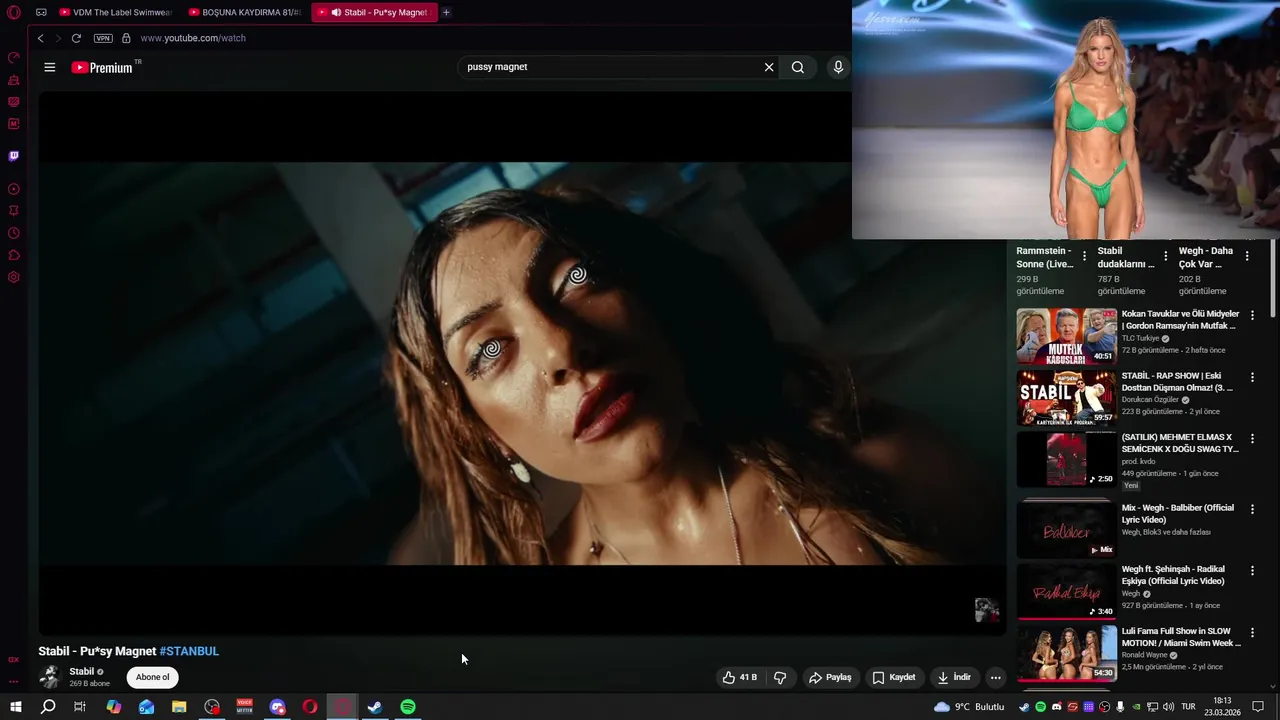The height and width of the screenshot is (720, 1280).
Task: Click channel watermark in video corner
Action: pos(987,610)
